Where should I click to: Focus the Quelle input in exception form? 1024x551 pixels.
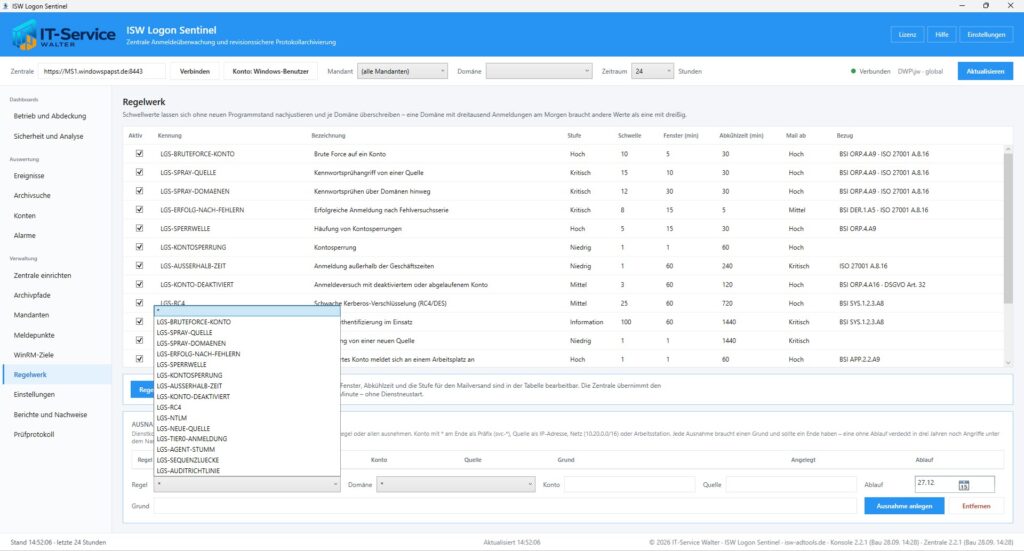point(791,484)
